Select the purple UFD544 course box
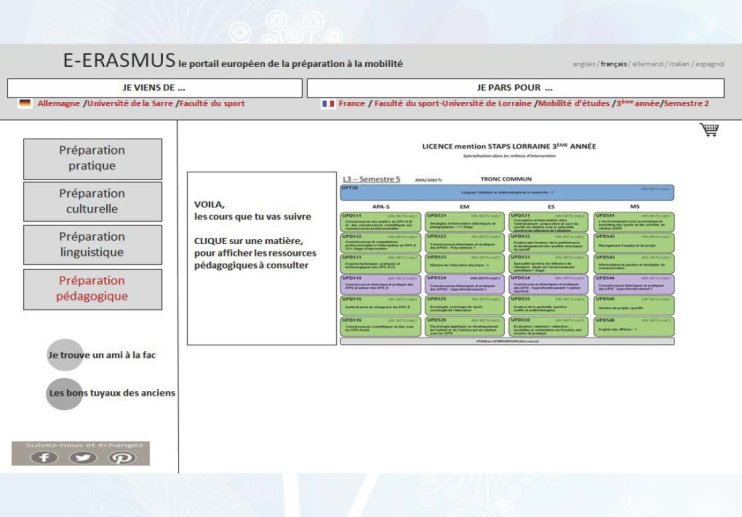The image size is (742, 517). pos(634,284)
